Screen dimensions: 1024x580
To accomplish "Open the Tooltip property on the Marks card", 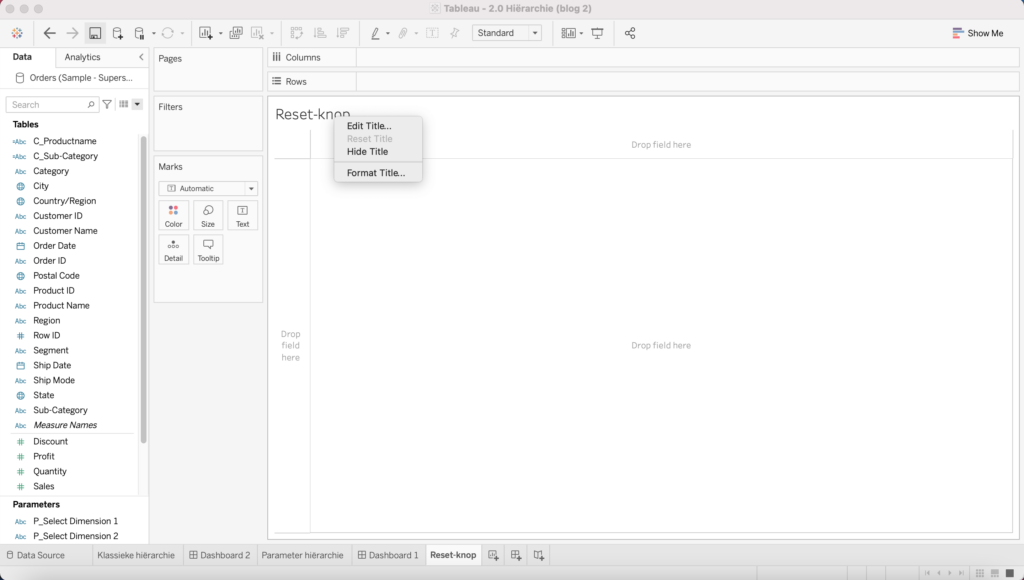I will pos(208,249).
